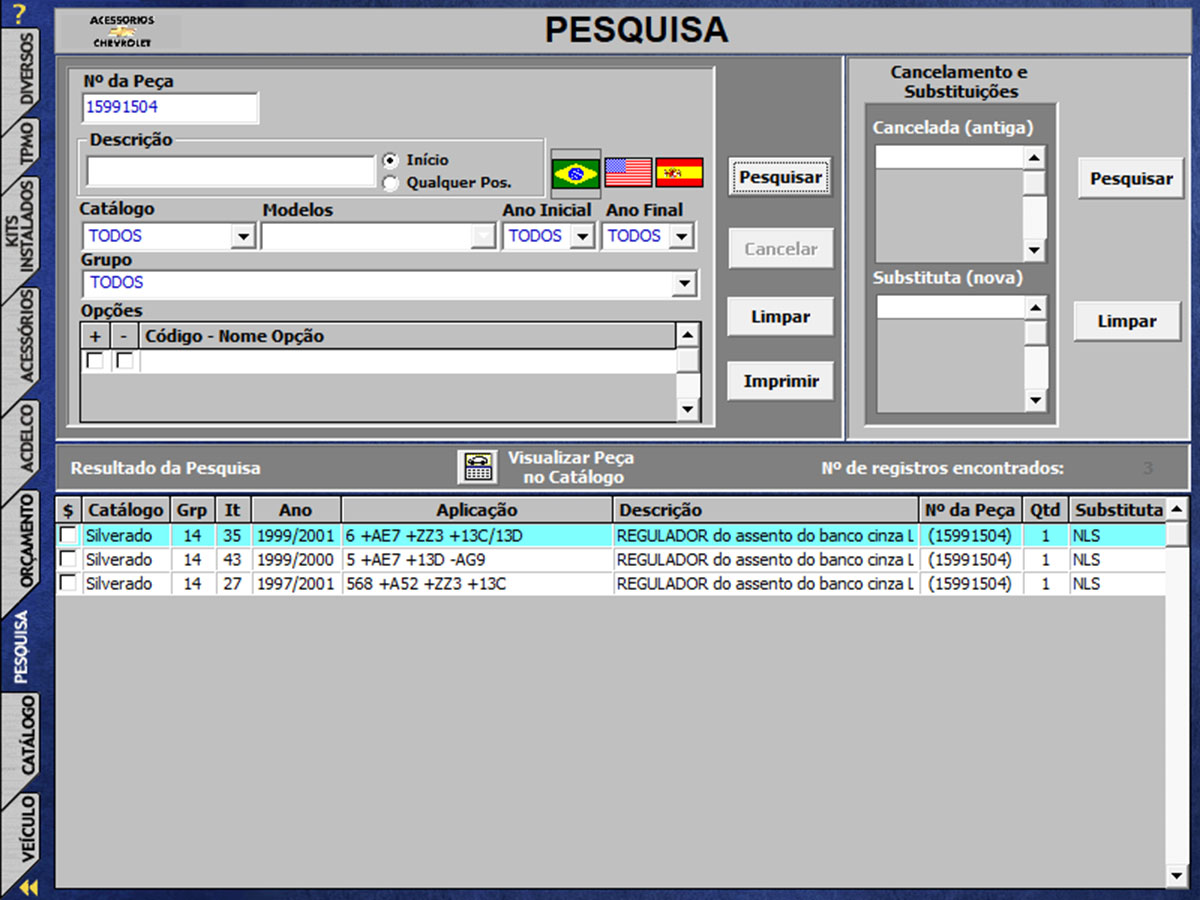Image resolution: width=1200 pixels, height=900 pixels.
Task: Check the box for the It 35 row
Action: click(68, 535)
